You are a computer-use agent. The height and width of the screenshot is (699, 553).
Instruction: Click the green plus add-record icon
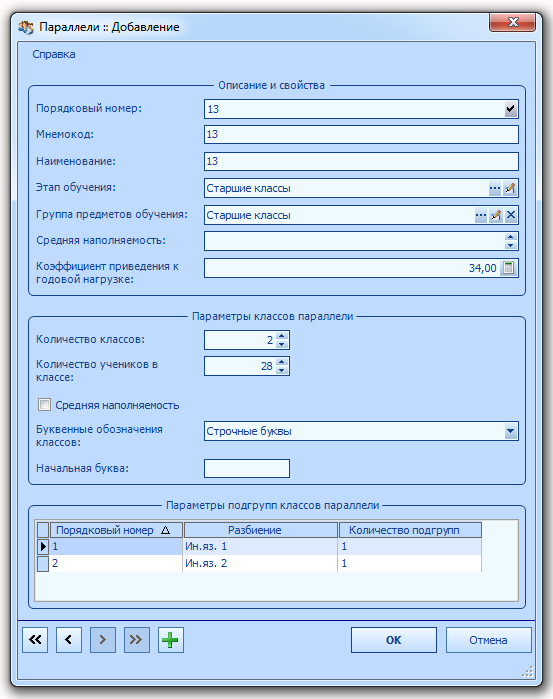click(x=170, y=640)
